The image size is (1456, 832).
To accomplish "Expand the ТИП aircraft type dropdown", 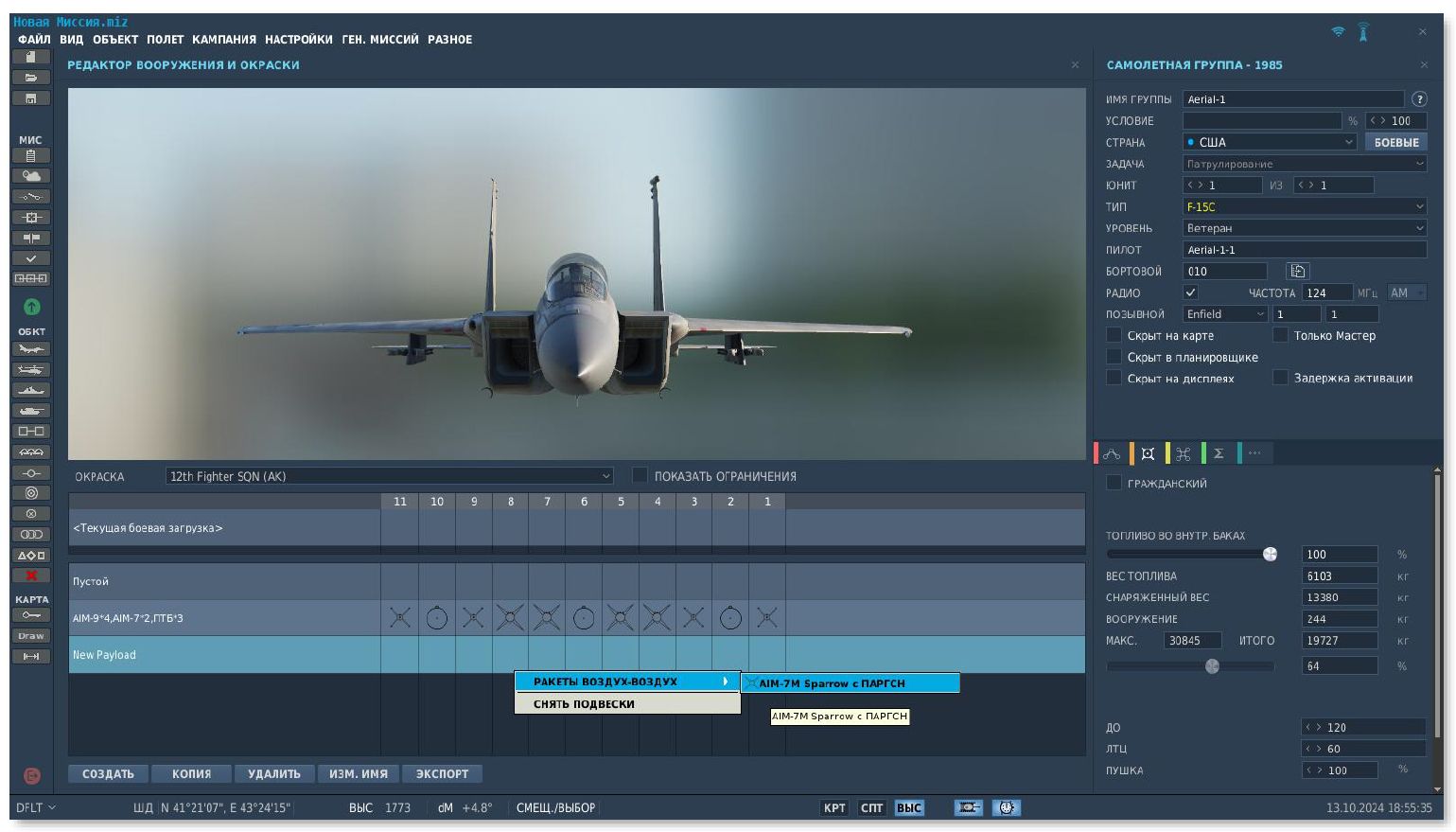I will (x=1305, y=207).
